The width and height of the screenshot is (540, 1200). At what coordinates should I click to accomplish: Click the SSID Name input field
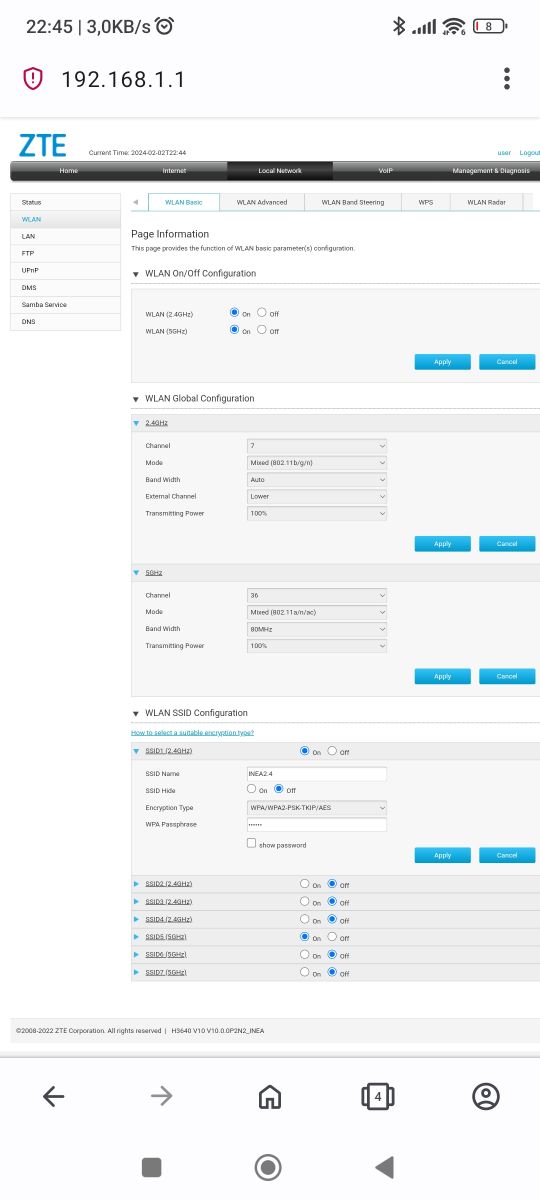pyautogui.click(x=317, y=773)
